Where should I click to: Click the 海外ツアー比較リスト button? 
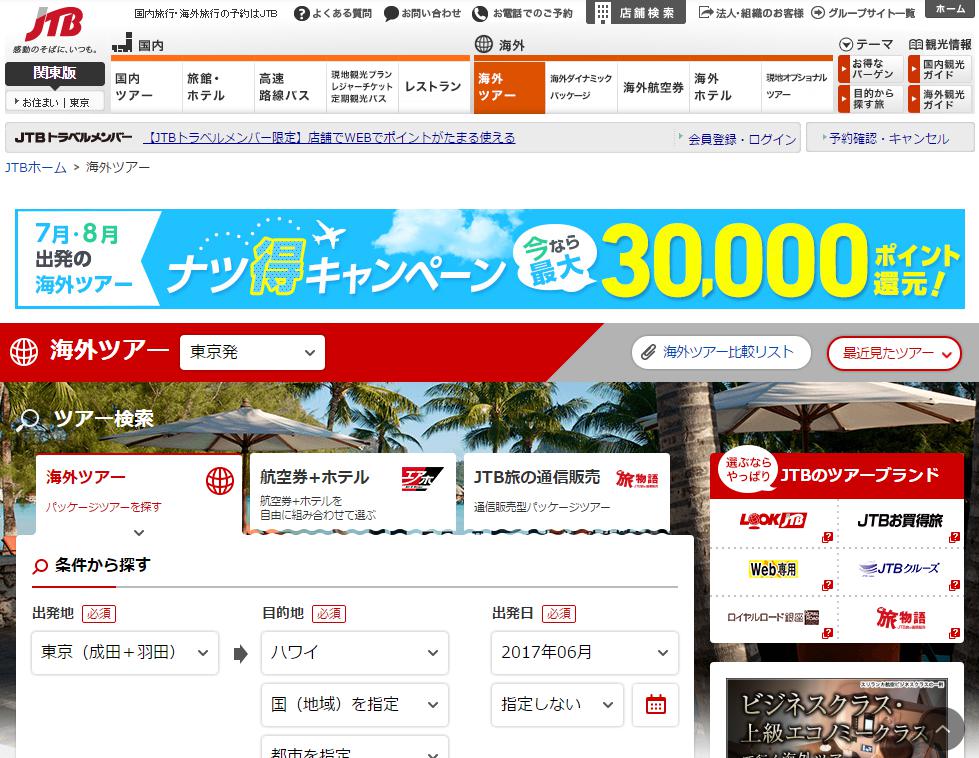(x=721, y=352)
